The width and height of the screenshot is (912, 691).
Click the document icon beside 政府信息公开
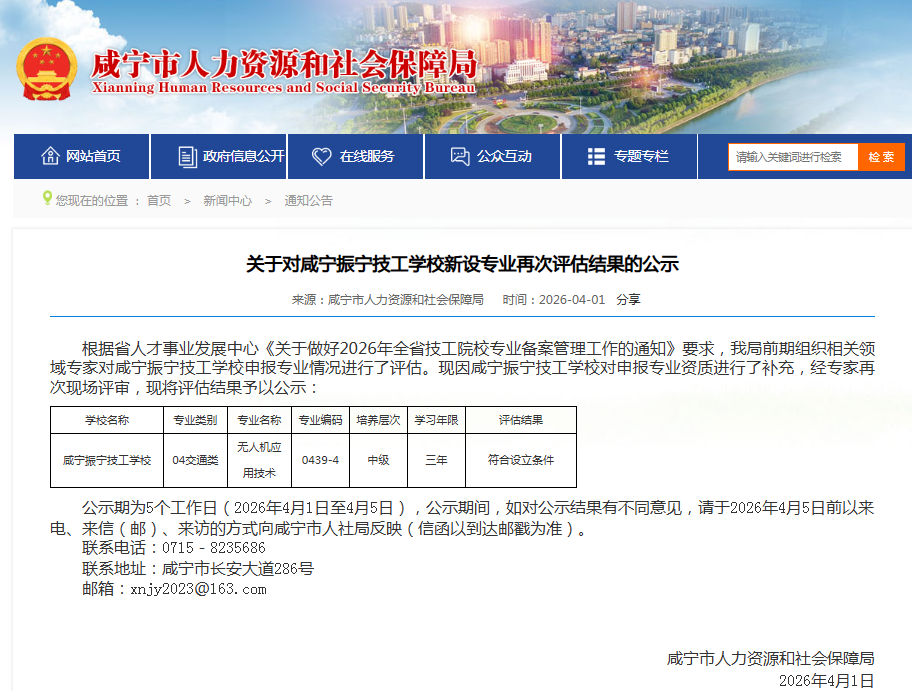187,156
